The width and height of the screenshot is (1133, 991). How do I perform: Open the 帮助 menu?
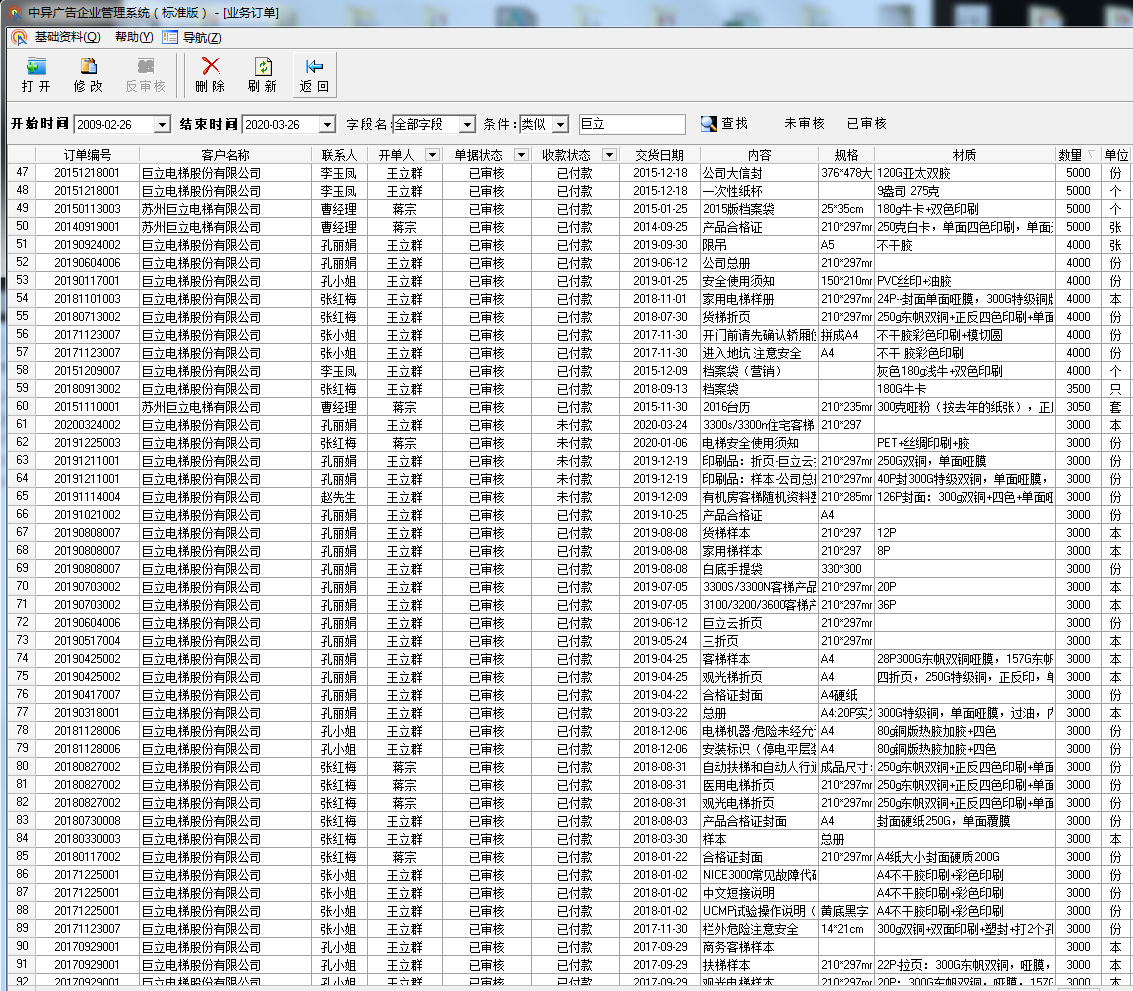[133, 37]
